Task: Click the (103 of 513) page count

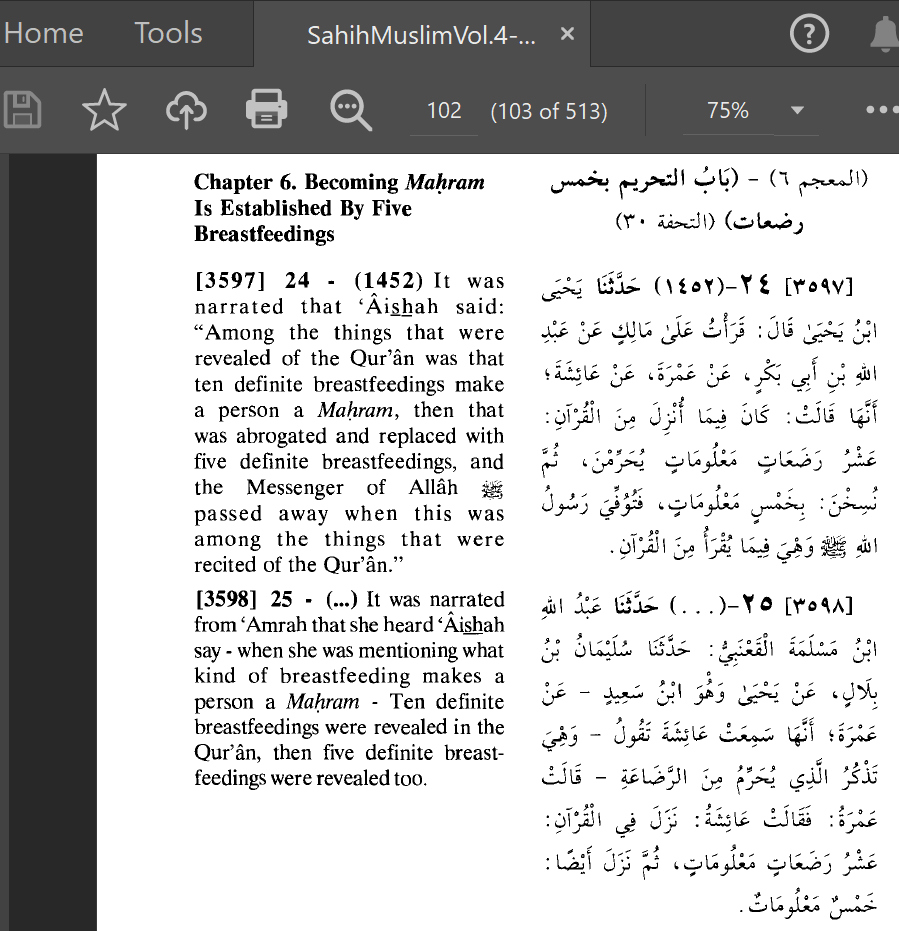Action: pos(549,111)
